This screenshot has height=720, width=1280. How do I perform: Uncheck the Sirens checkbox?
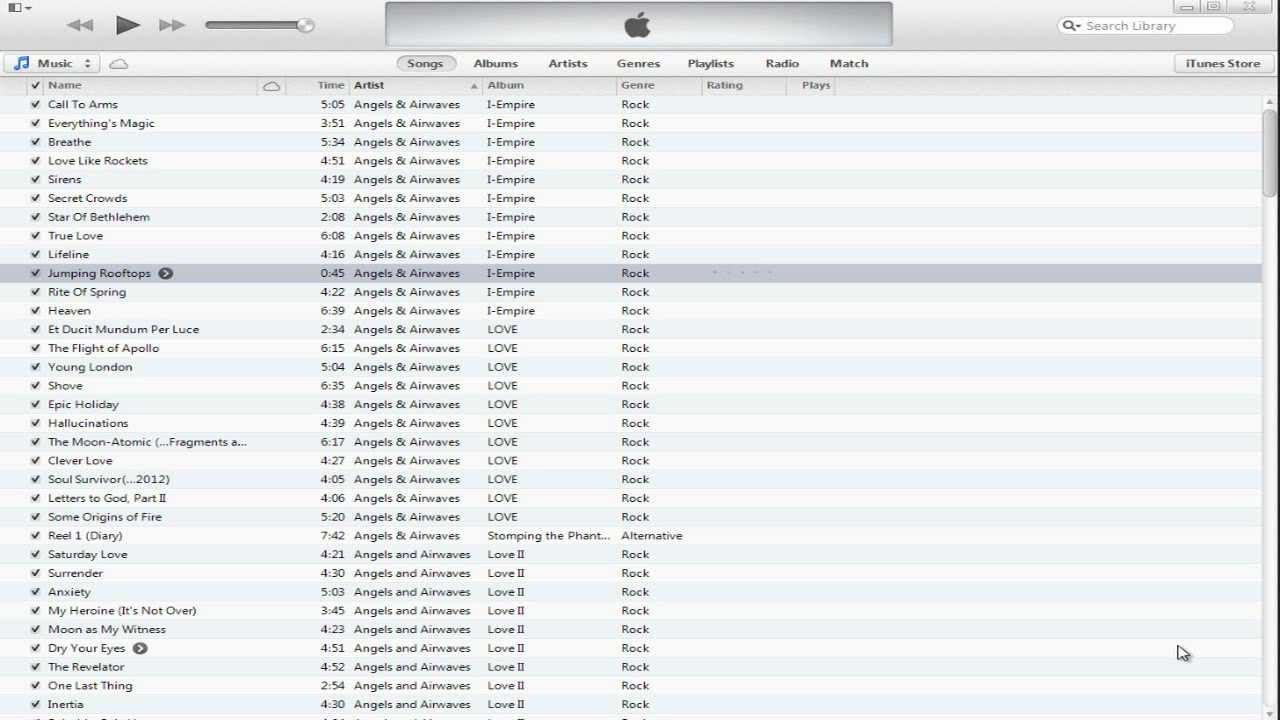(x=36, y=179)
